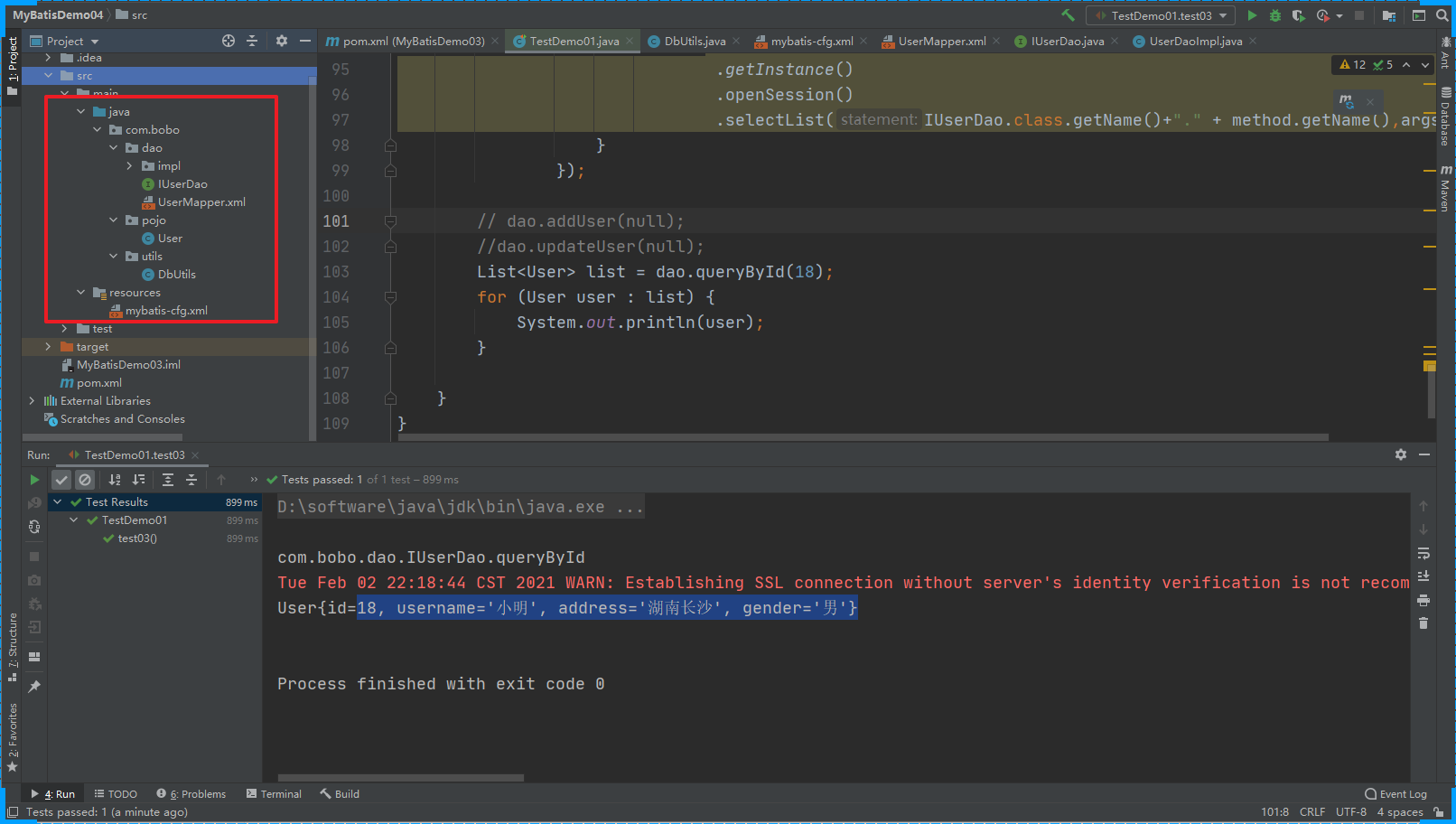Viewport: 1456px width, 824px height.
Task: Toggle the Database side panel
Action: [1445, 117]
